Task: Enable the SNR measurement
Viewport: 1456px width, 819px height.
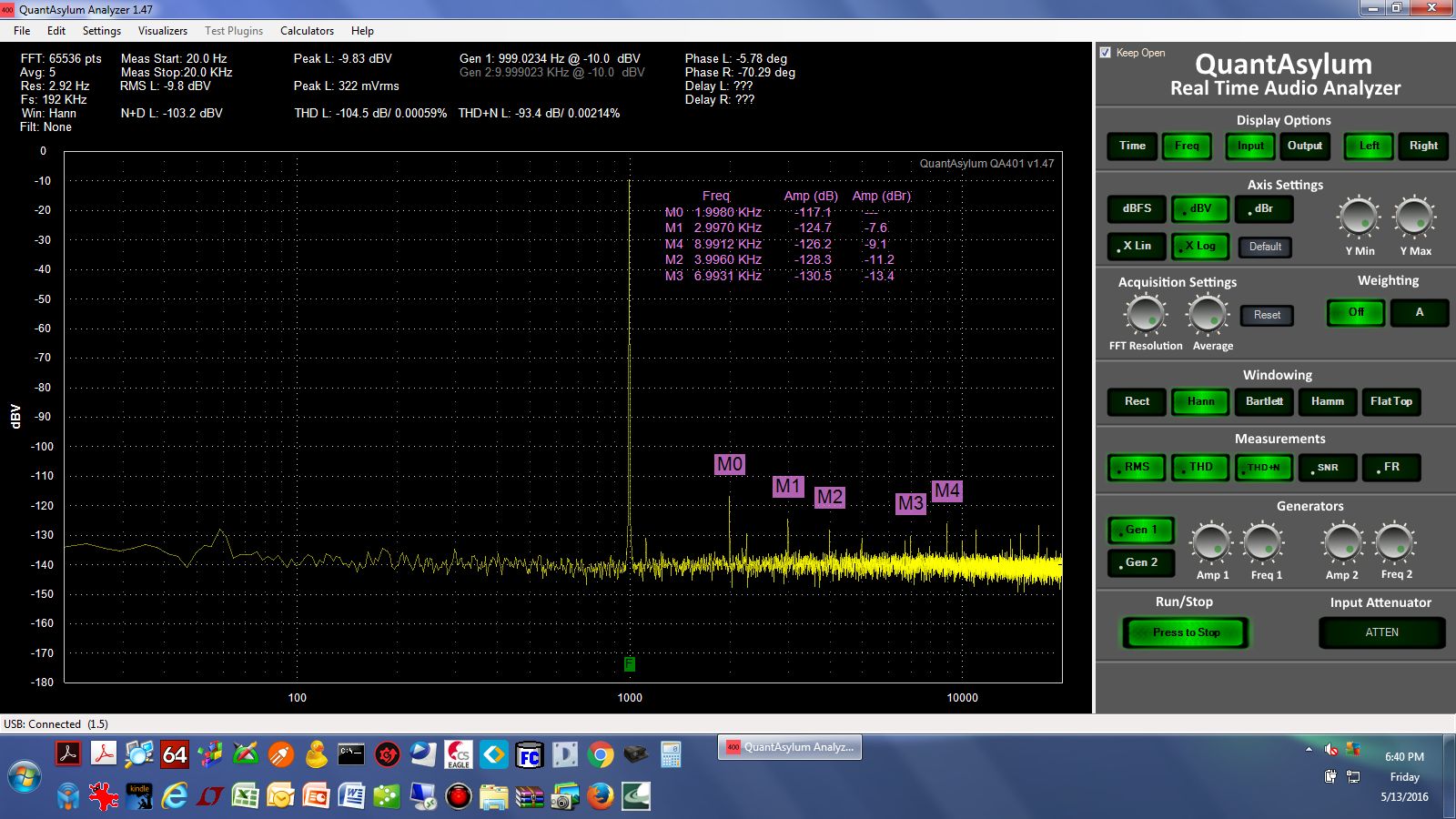Action: [1328, 467]
